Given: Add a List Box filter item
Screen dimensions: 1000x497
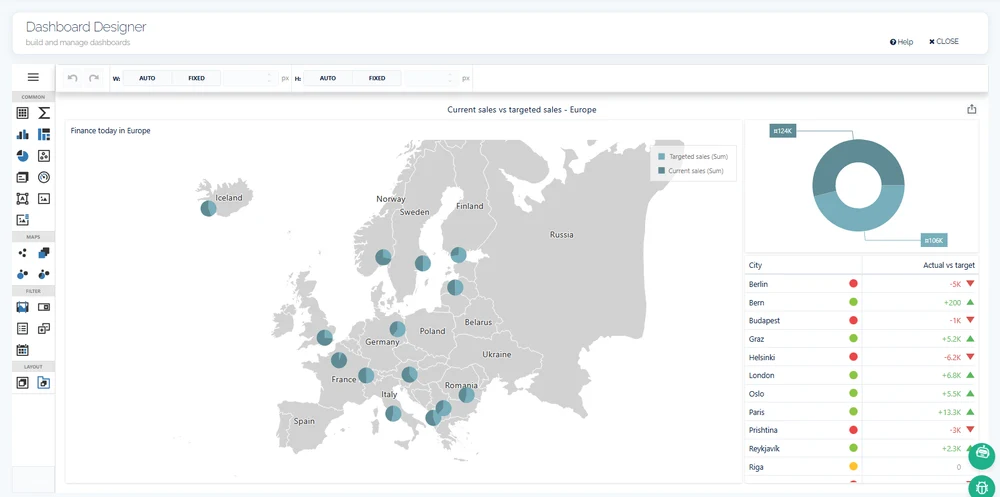Looking at the screenshot, I should 22,329.
